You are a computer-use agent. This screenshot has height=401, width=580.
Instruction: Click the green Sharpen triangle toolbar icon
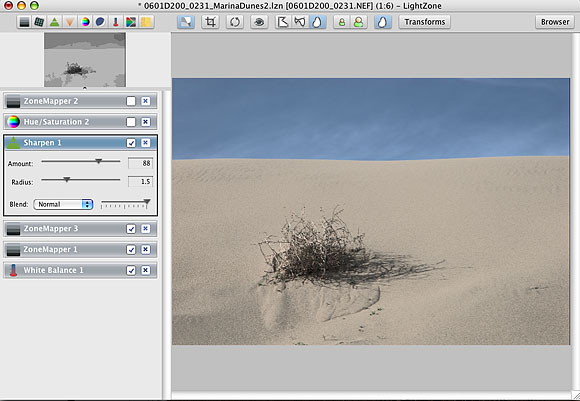coord(55,22)
